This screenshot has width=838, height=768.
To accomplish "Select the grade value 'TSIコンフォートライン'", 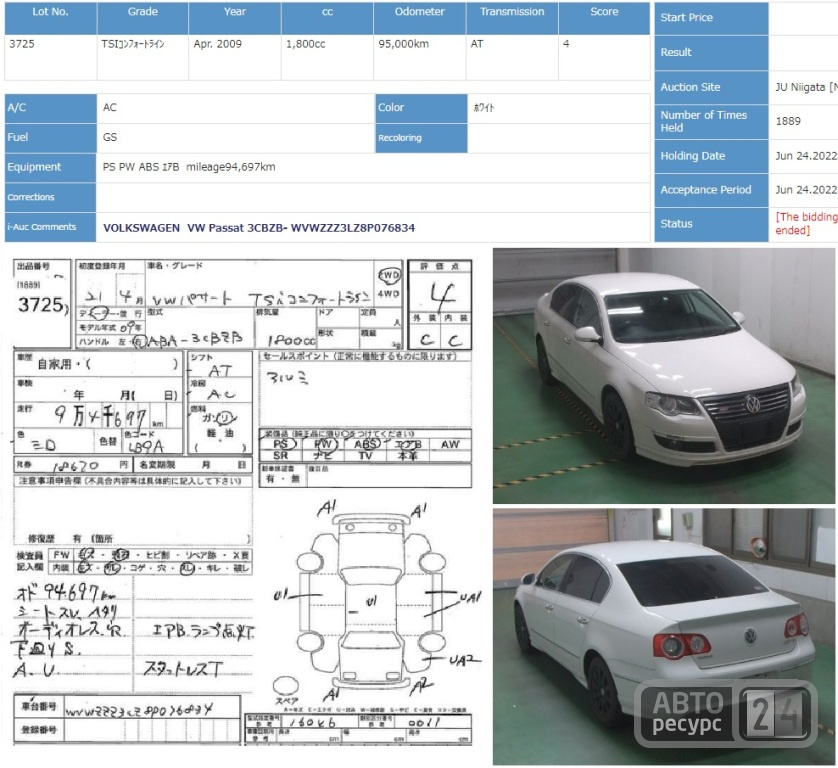I will [133, 44].
